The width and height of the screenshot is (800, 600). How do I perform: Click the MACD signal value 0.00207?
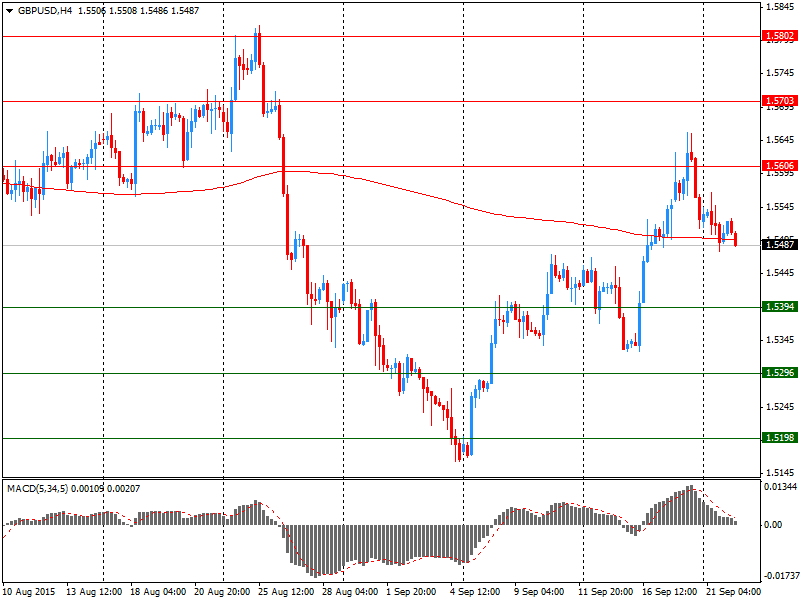[123, 489]
